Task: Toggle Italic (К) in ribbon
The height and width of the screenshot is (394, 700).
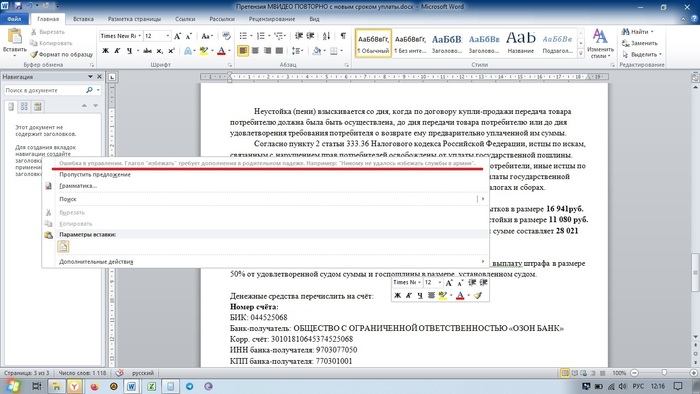Action: 117,51
